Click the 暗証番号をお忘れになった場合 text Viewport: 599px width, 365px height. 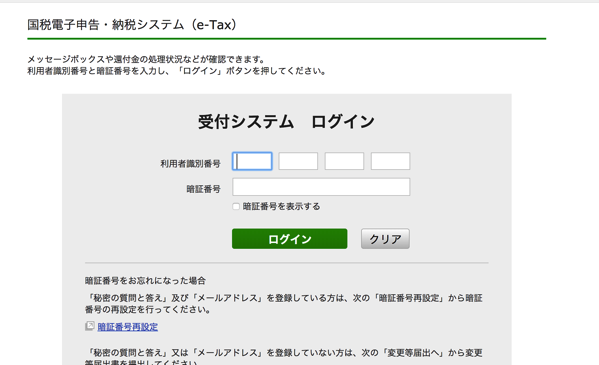coord(145,281)
